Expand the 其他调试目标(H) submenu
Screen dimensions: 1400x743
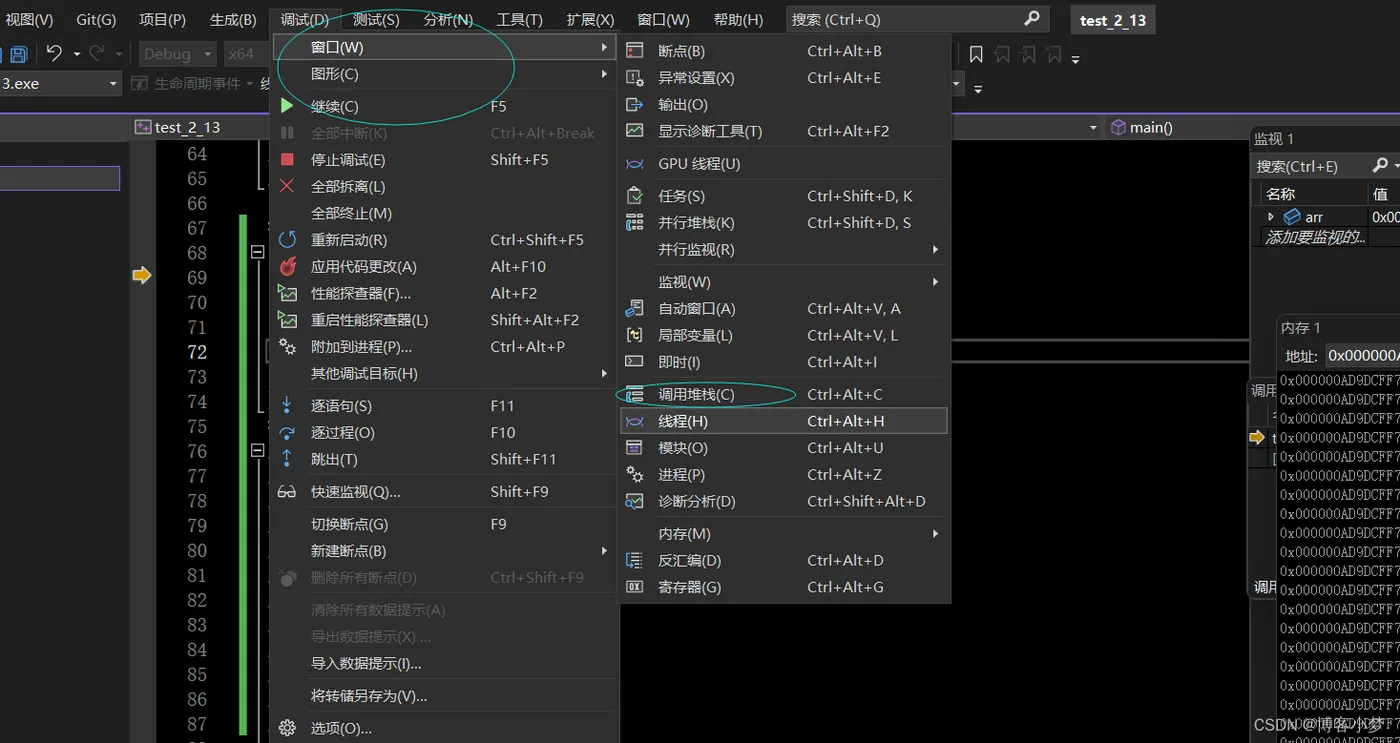coord(604,373)
